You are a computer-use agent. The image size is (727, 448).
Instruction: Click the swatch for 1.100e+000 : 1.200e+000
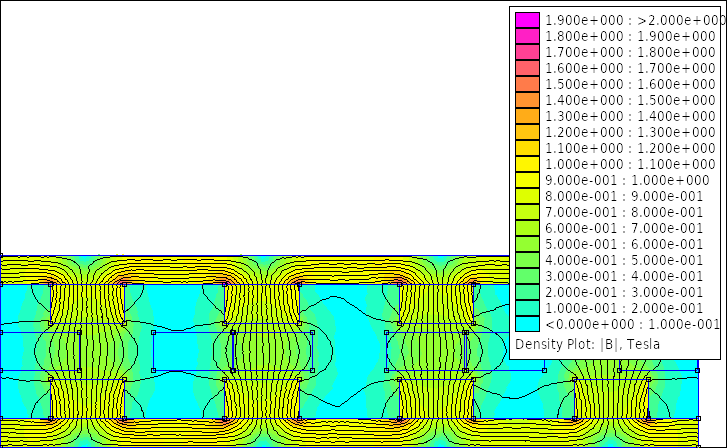click(527, 148)
